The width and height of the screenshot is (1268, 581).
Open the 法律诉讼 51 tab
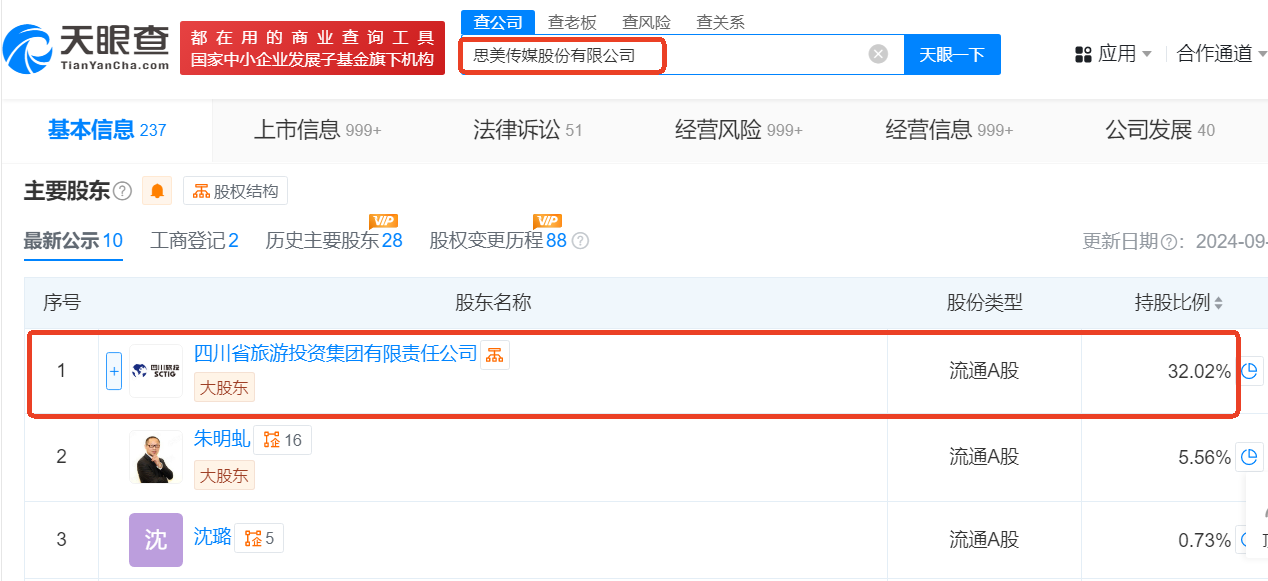tap(527, 130)
